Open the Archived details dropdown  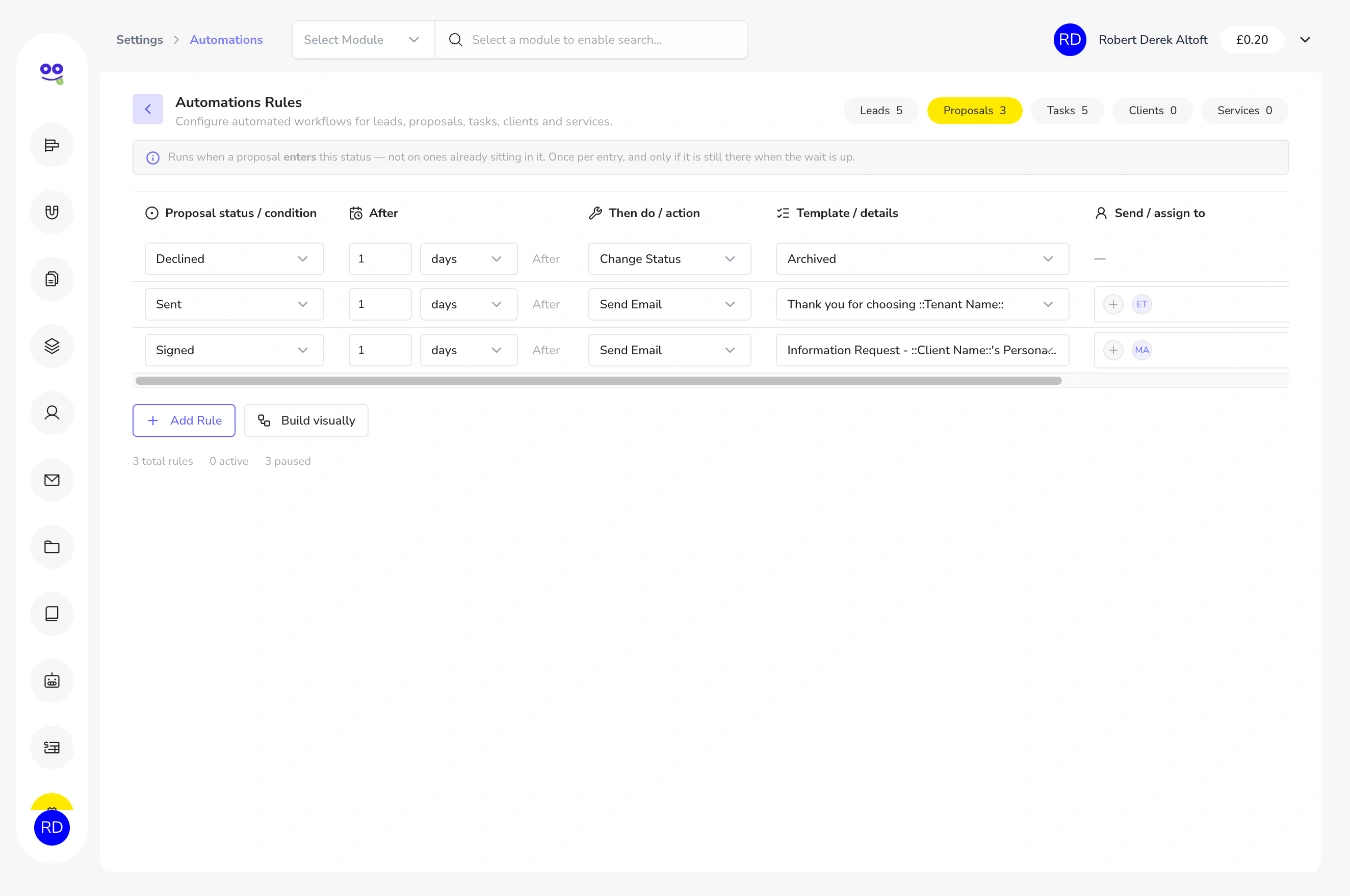point(922,259)
